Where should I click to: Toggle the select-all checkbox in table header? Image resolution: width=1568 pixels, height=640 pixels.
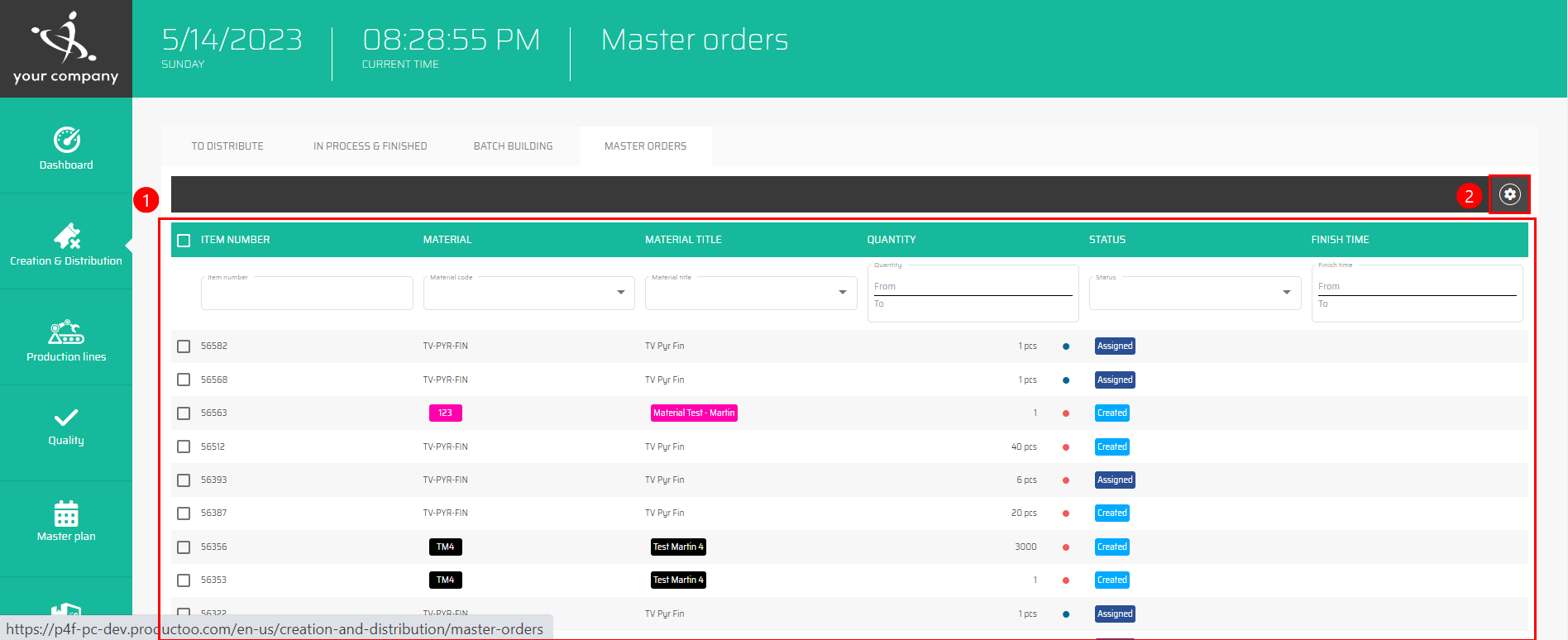(x=184, y=241)
